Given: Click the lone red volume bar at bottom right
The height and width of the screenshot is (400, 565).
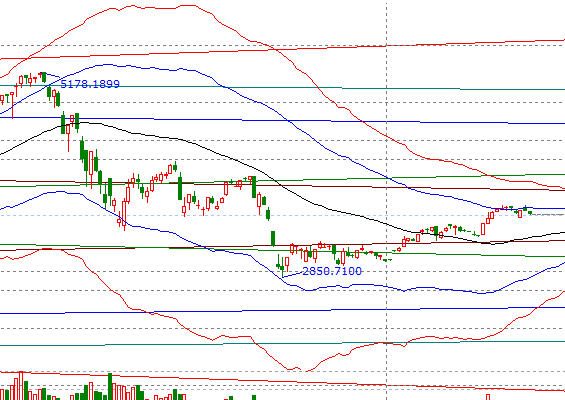Looking at the screenshot, I should [x=488, y=397].
